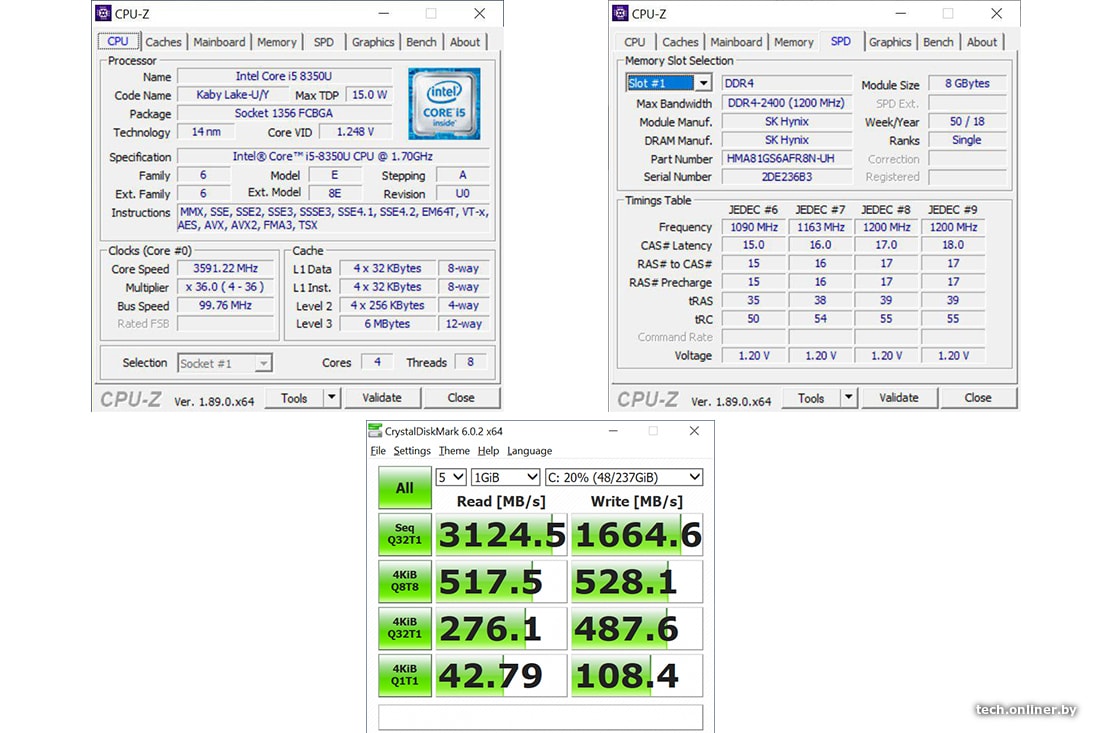Open the 1GiB test size dropdown
Viewport: 1100px width, 733px height.
pyautogui.click(x=505, y=478)
